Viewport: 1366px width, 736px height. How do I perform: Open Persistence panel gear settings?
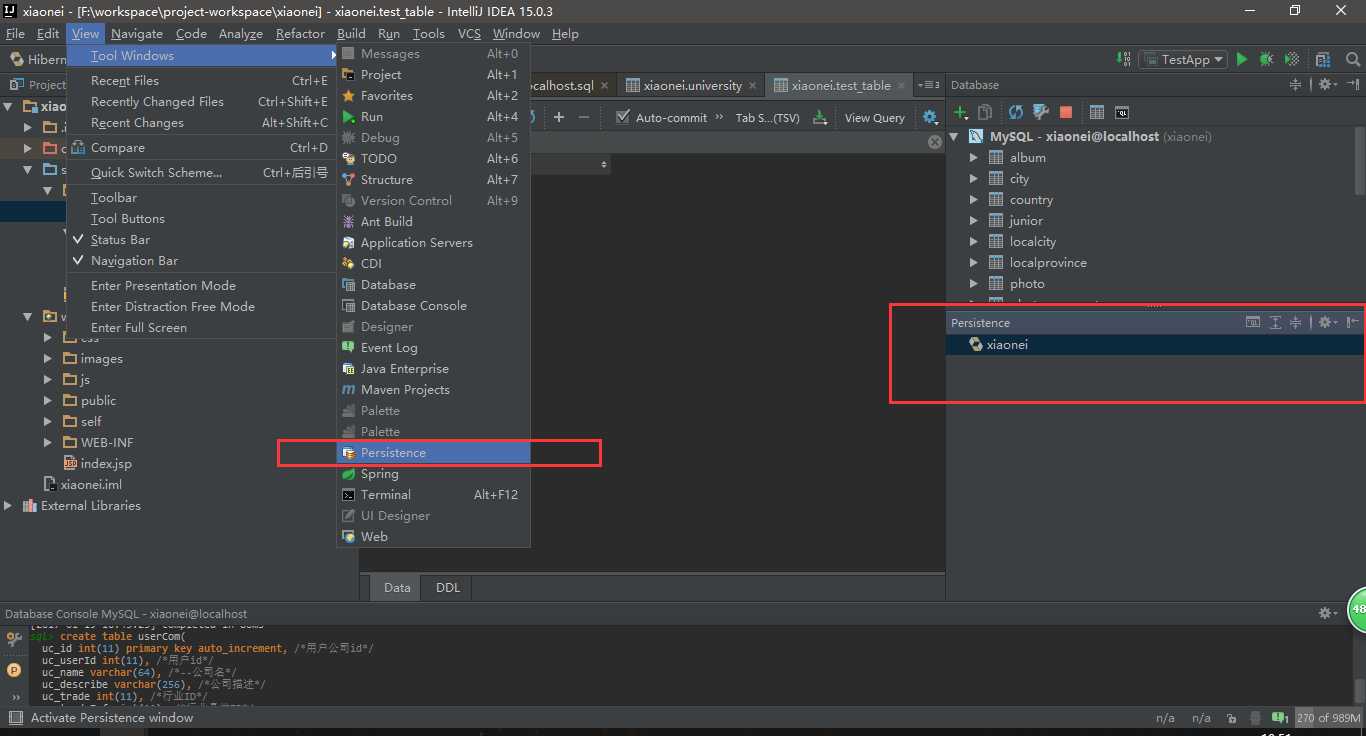1327,322
